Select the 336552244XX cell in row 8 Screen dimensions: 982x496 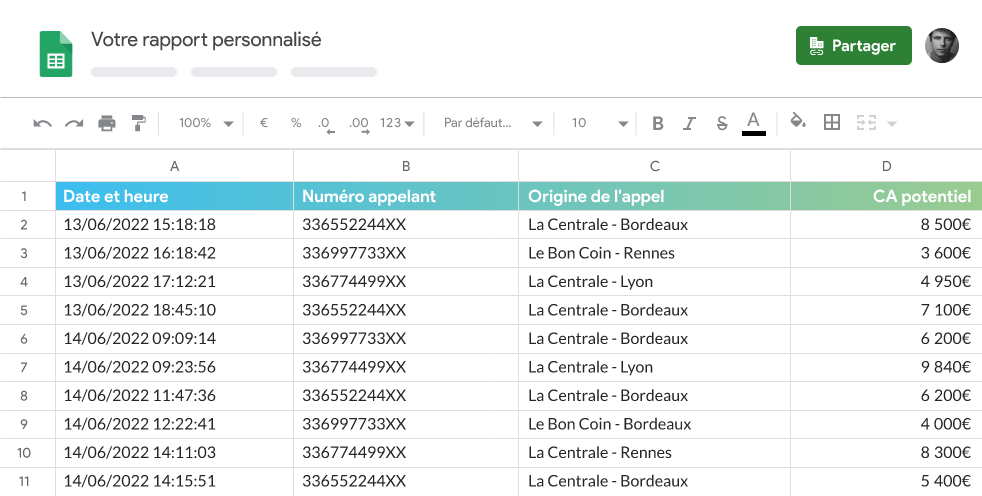click(x=406, y=396)
